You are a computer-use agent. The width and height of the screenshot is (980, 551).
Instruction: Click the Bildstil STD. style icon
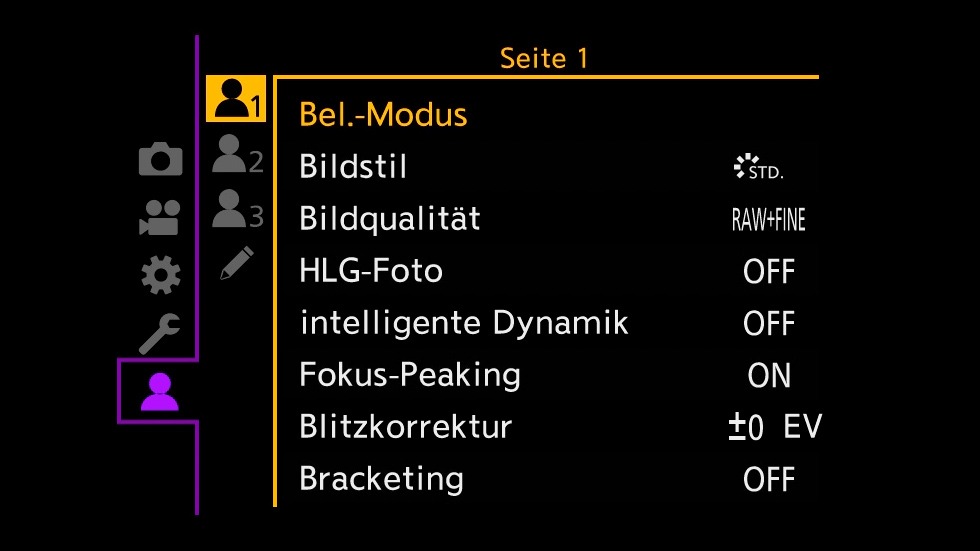[758, 167]
